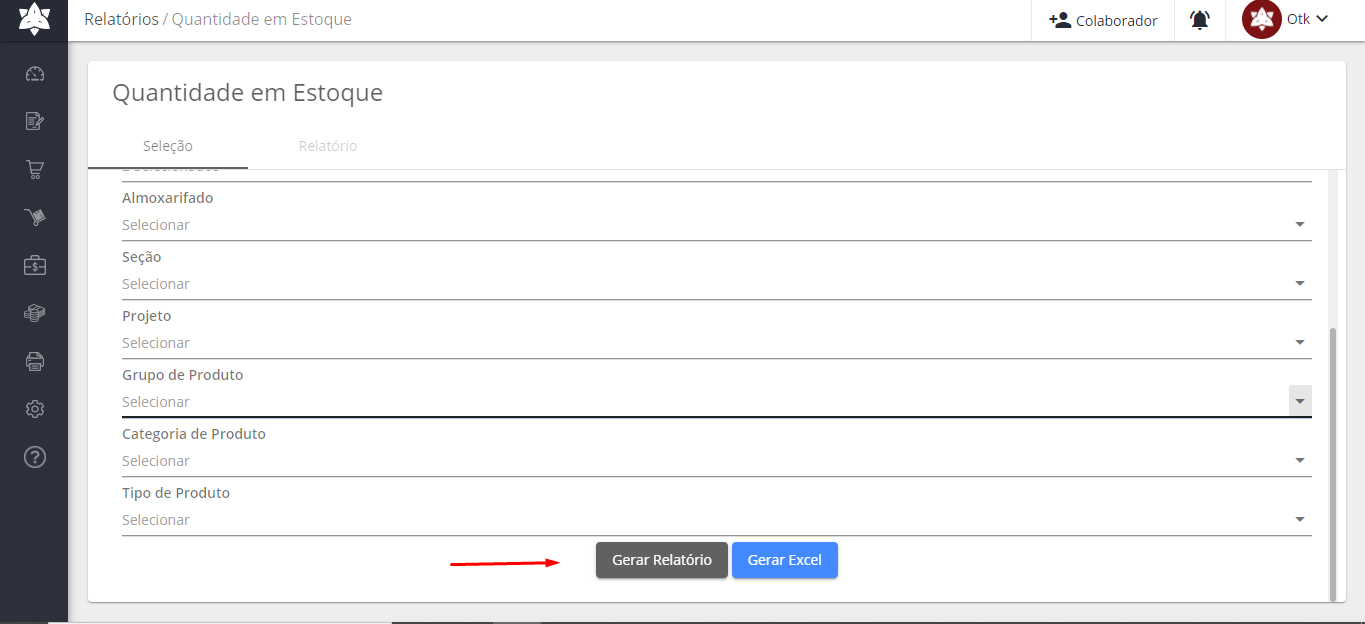Viewport: 1365px width, 624px height.
Task: Open the stacked cash sidebar icon
Action: pyautogui.click(x=35, y=313)
